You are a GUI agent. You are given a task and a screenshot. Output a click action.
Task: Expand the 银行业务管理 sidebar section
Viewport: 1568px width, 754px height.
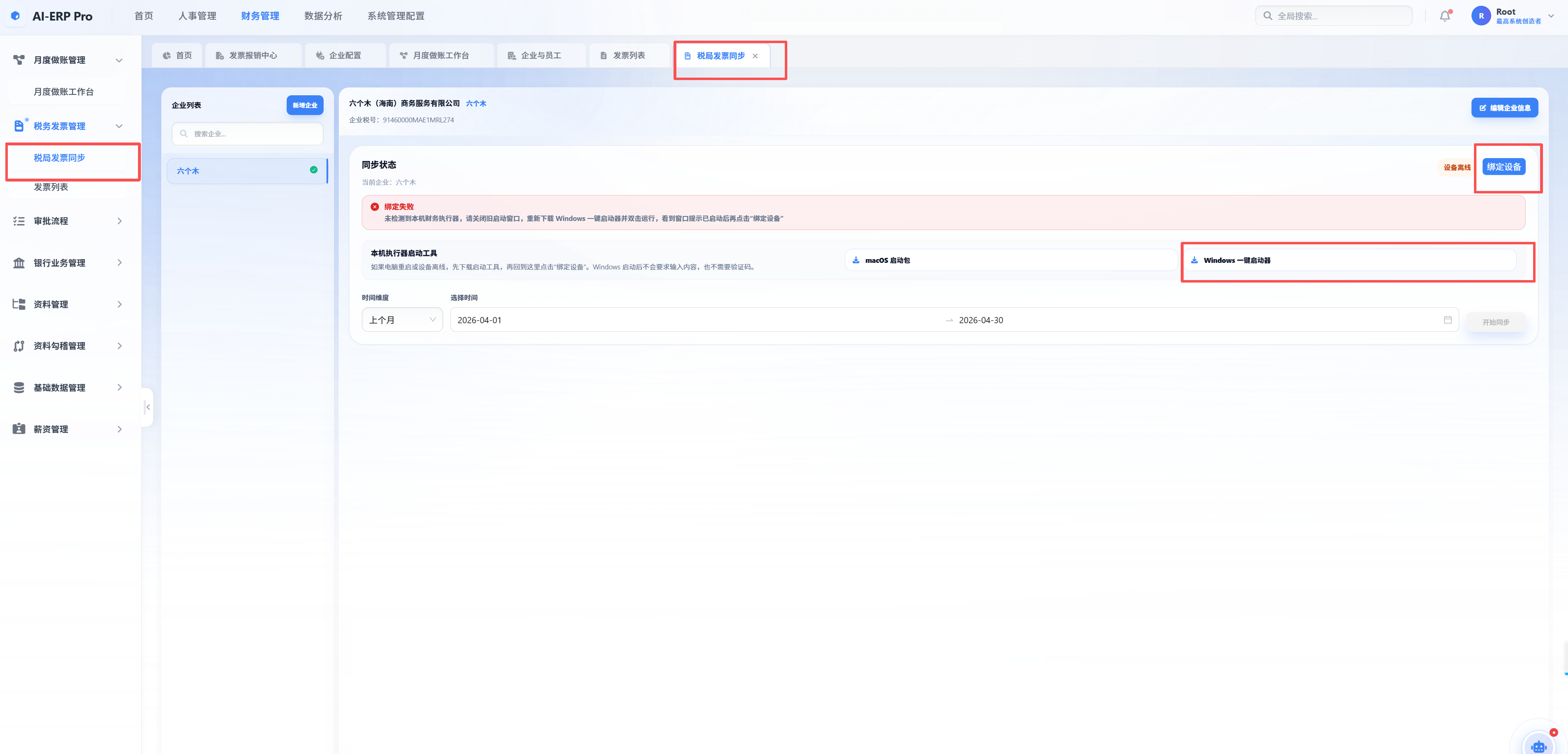click(x=68, y=263)
